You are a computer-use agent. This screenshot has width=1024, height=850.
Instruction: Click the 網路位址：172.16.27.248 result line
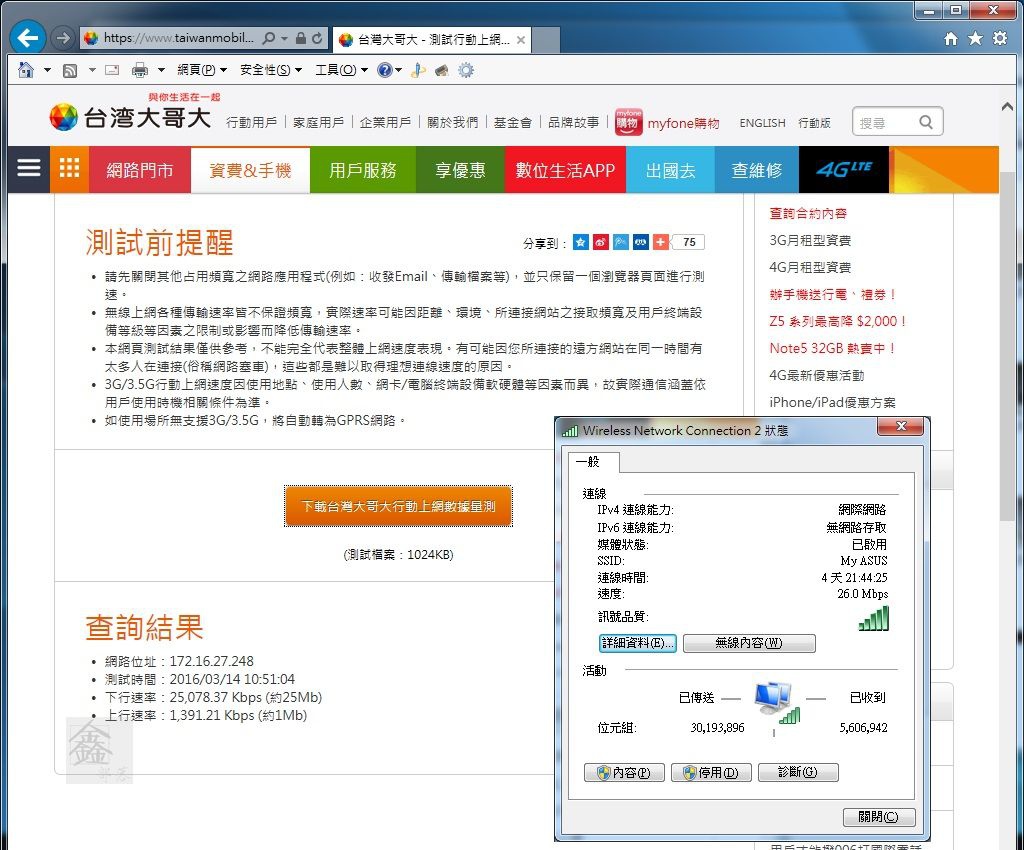tap(179, 661)
